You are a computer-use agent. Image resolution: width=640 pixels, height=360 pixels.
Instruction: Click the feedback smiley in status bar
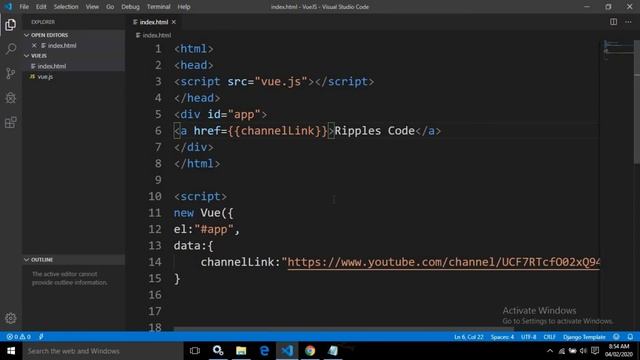(x=616, y=337)
